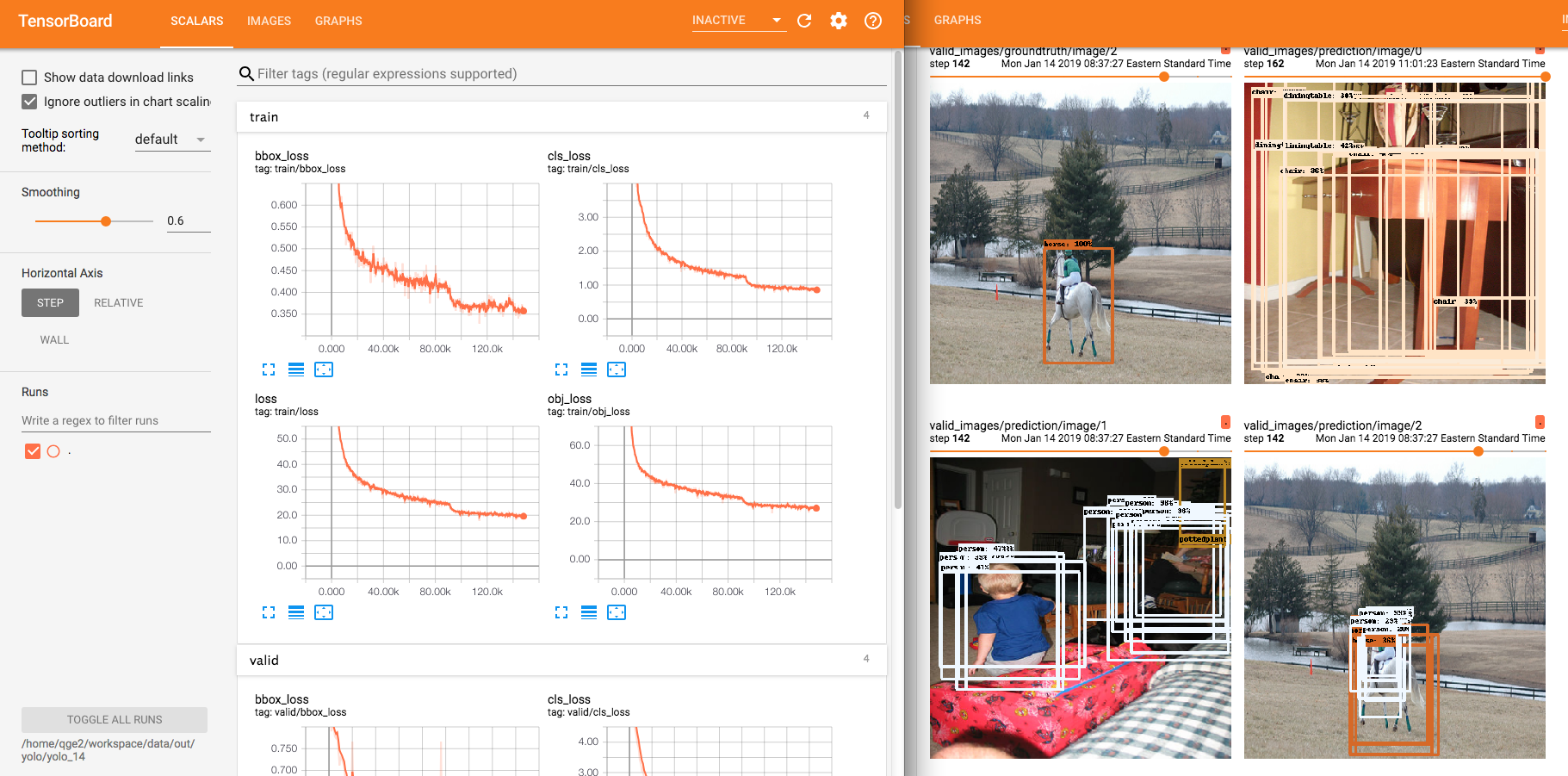Click the 'tag: train/cls_loss' label
Viewport: 1568px width, 776px height.
pyautogui.click(x=588, y=169)
